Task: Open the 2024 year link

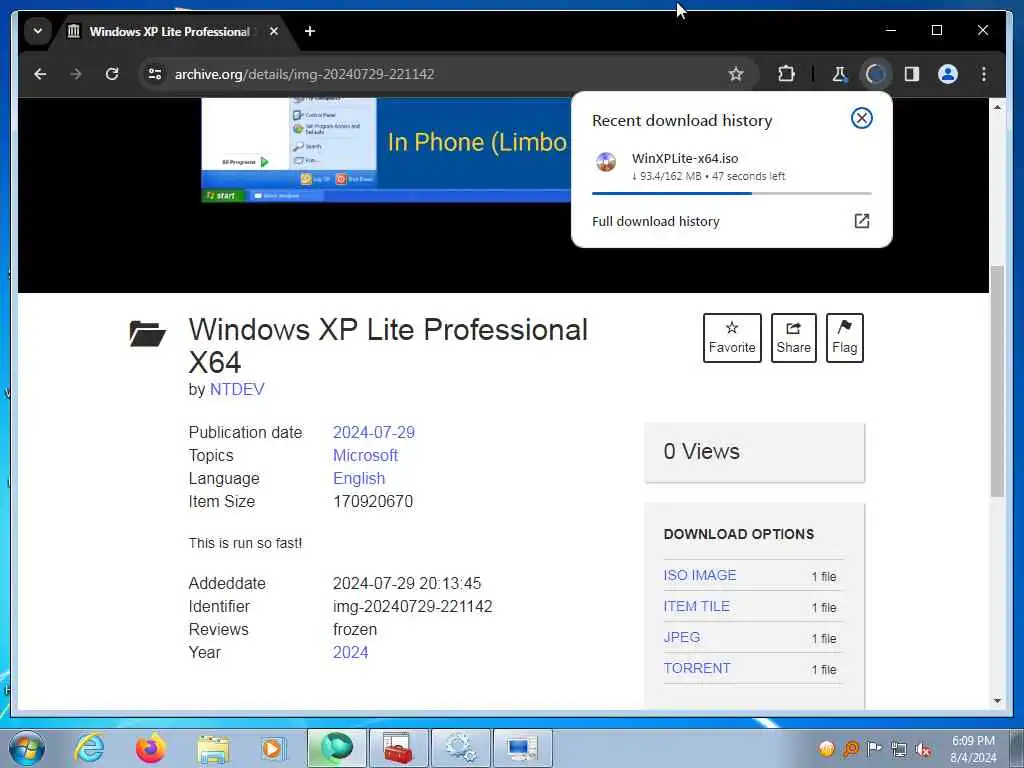Action: 350,652
